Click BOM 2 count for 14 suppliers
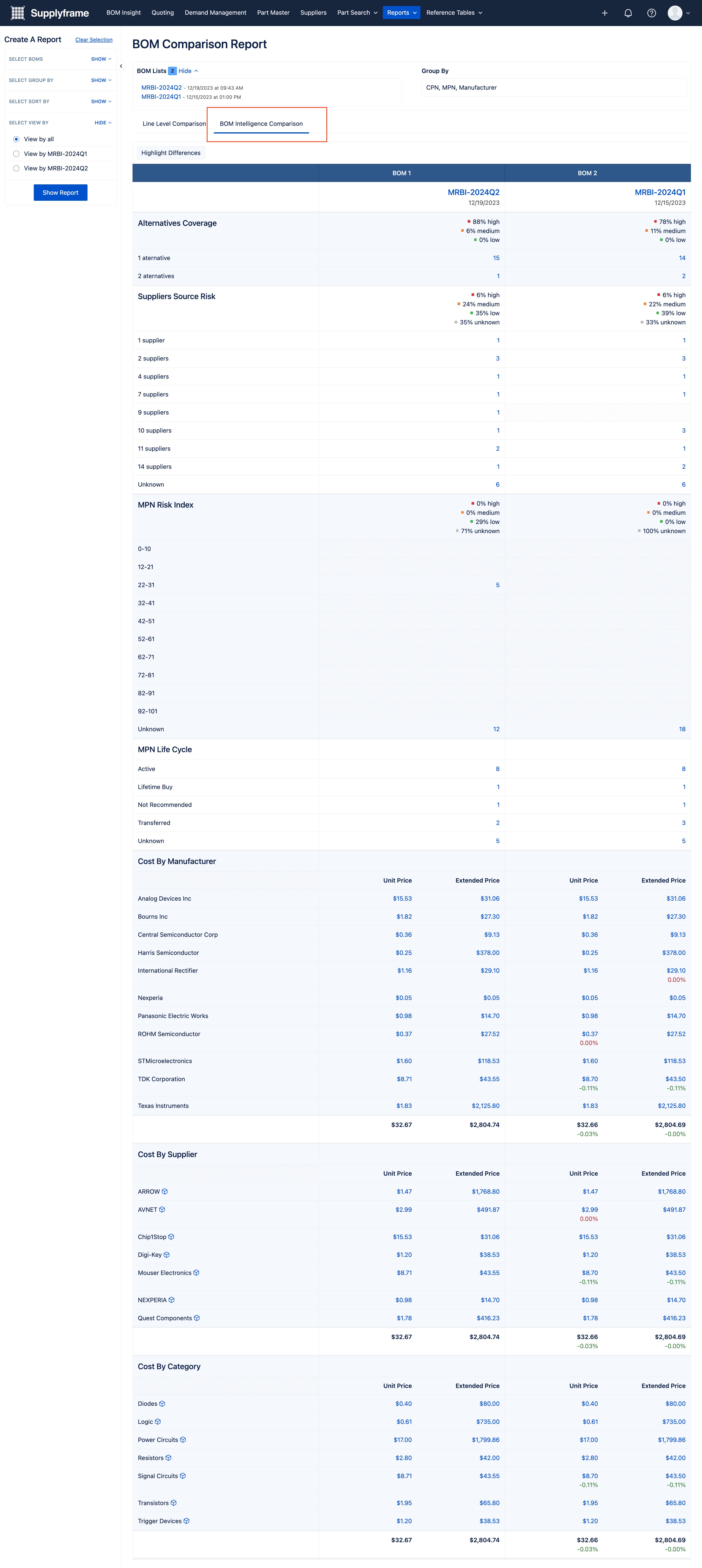Image resolution: width=702 pixels, height=1568 pixels. pos(684,467)
